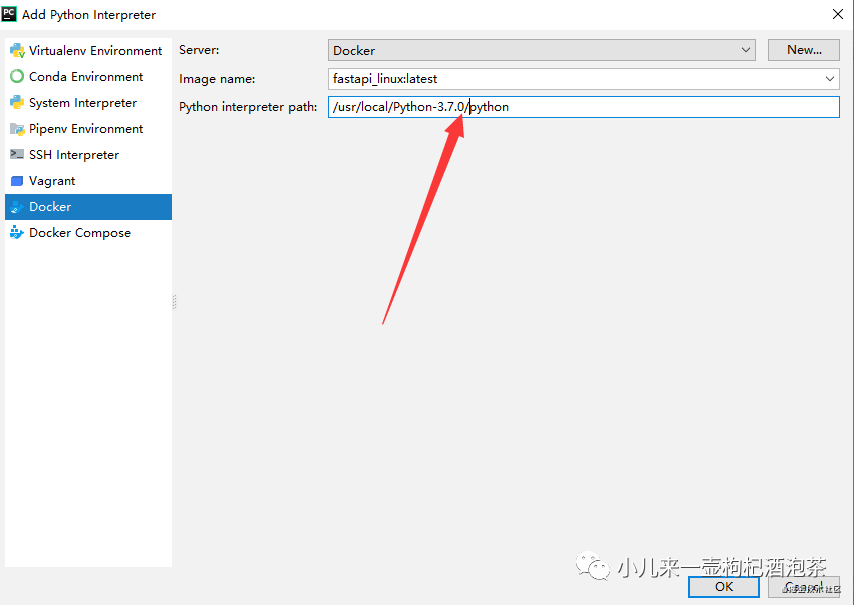854x605 pixels.
Task: Select Virtualenv Environment in the list
Action: (88, 51)
